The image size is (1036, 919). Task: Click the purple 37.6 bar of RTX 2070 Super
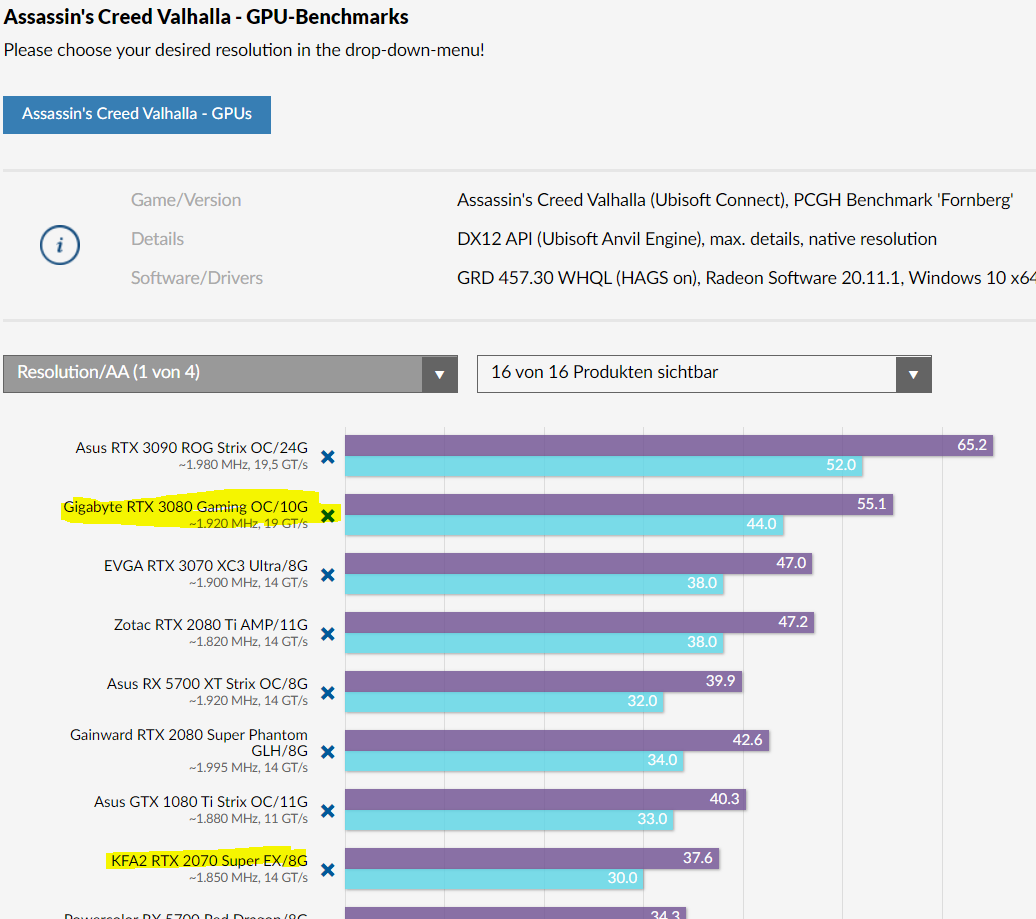532,858
